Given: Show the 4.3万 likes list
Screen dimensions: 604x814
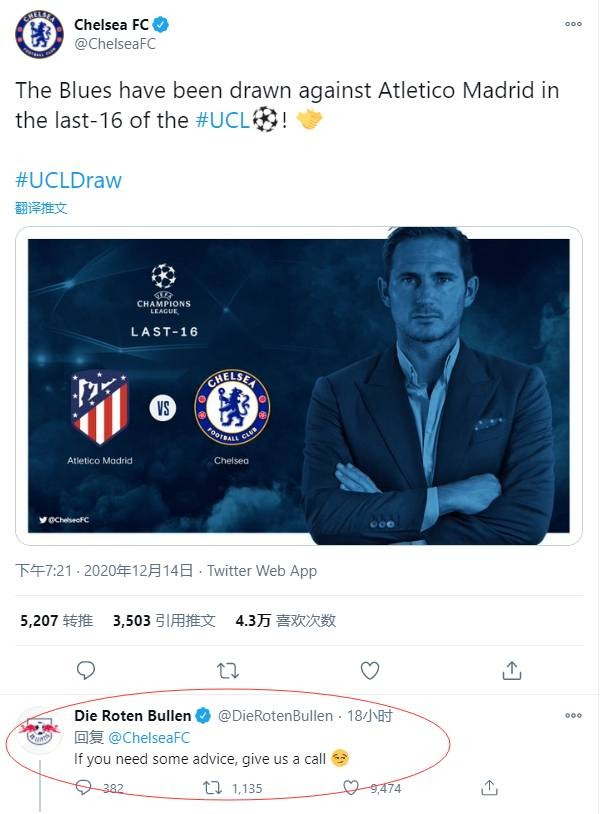Looking at the screenshot, I should click(285, 620).
